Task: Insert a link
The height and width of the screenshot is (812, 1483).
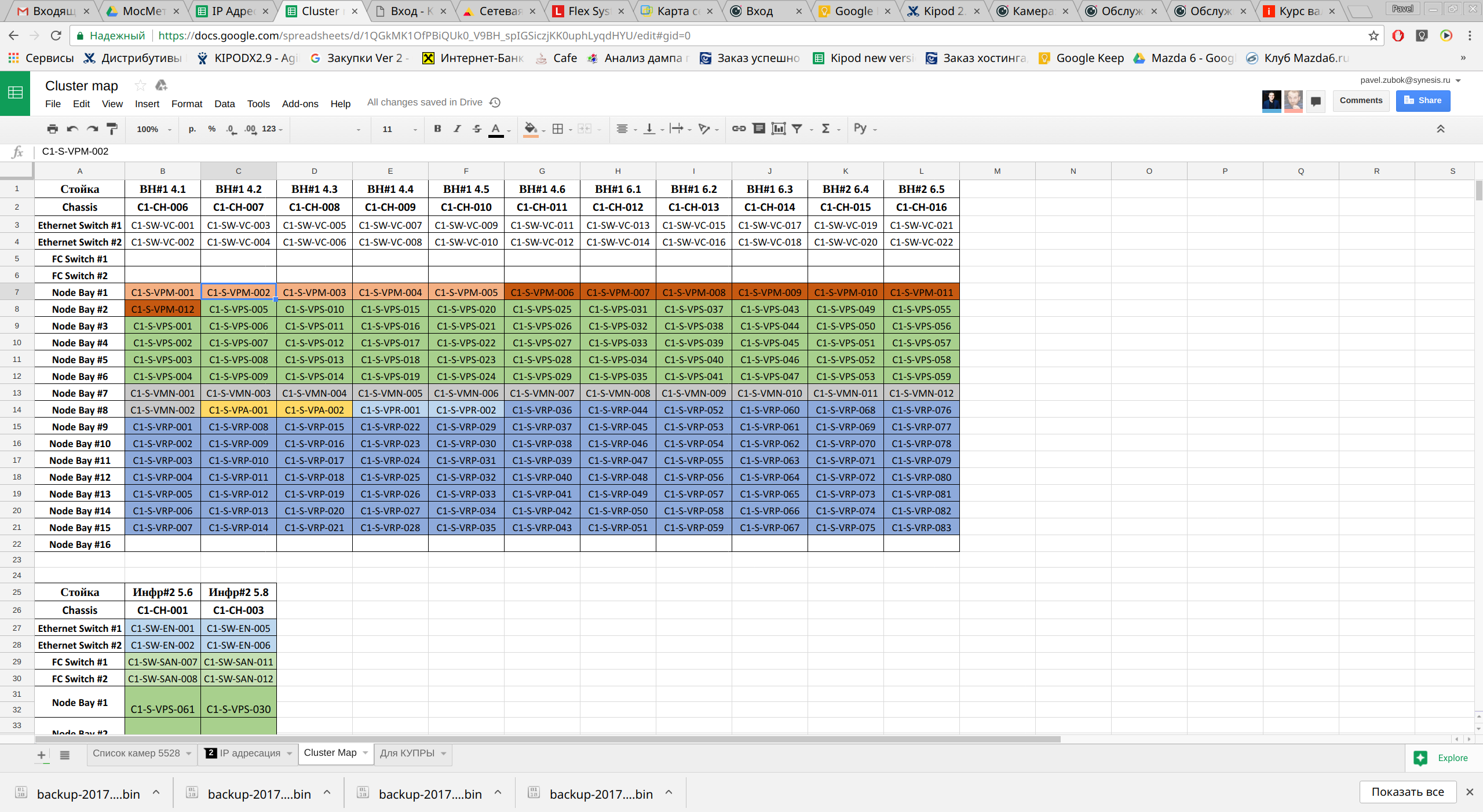Action: 739,129
